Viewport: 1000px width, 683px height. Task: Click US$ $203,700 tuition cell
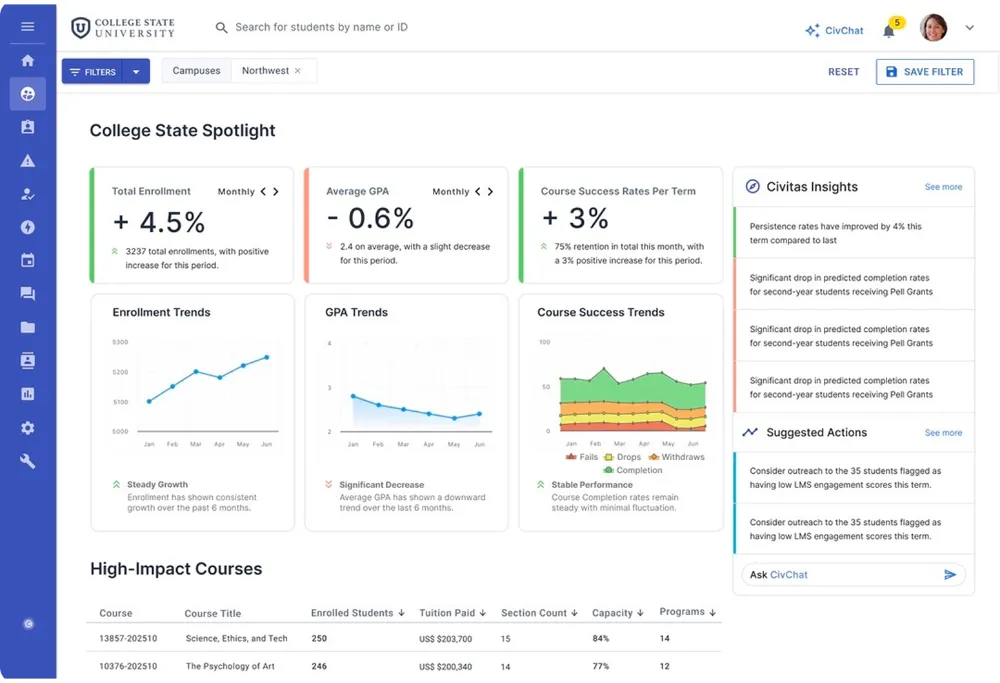[x=445, y=638]
